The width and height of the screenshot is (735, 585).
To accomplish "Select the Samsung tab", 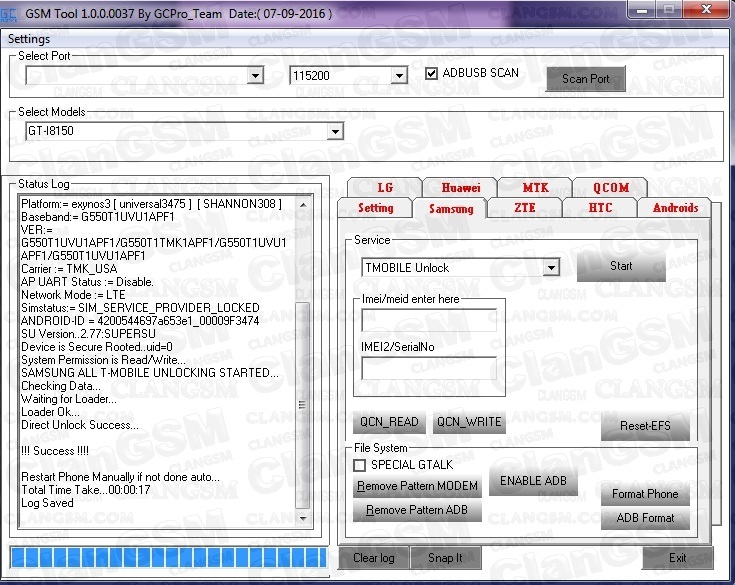I will (x=451, y=209).
